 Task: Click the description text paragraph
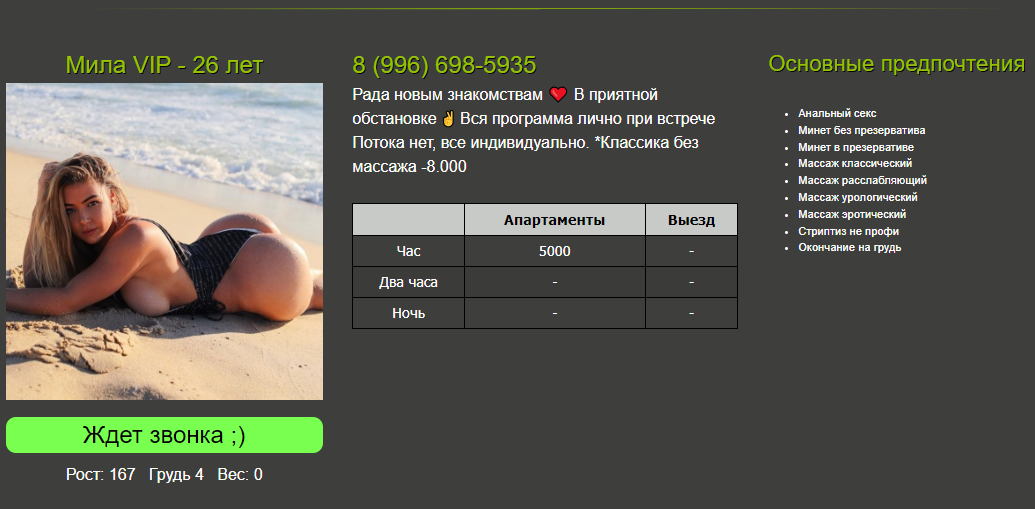[x=535, y=131]
